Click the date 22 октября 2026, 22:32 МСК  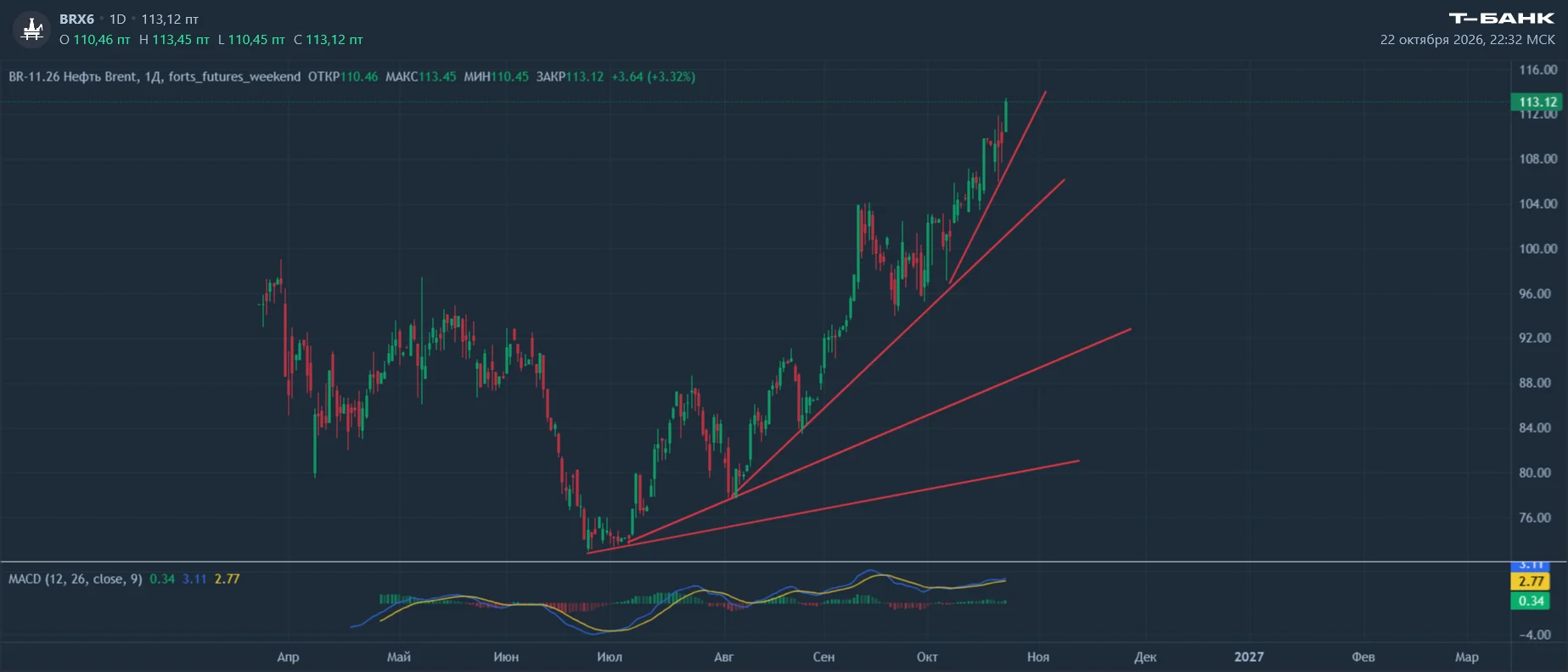(1468, 39)
